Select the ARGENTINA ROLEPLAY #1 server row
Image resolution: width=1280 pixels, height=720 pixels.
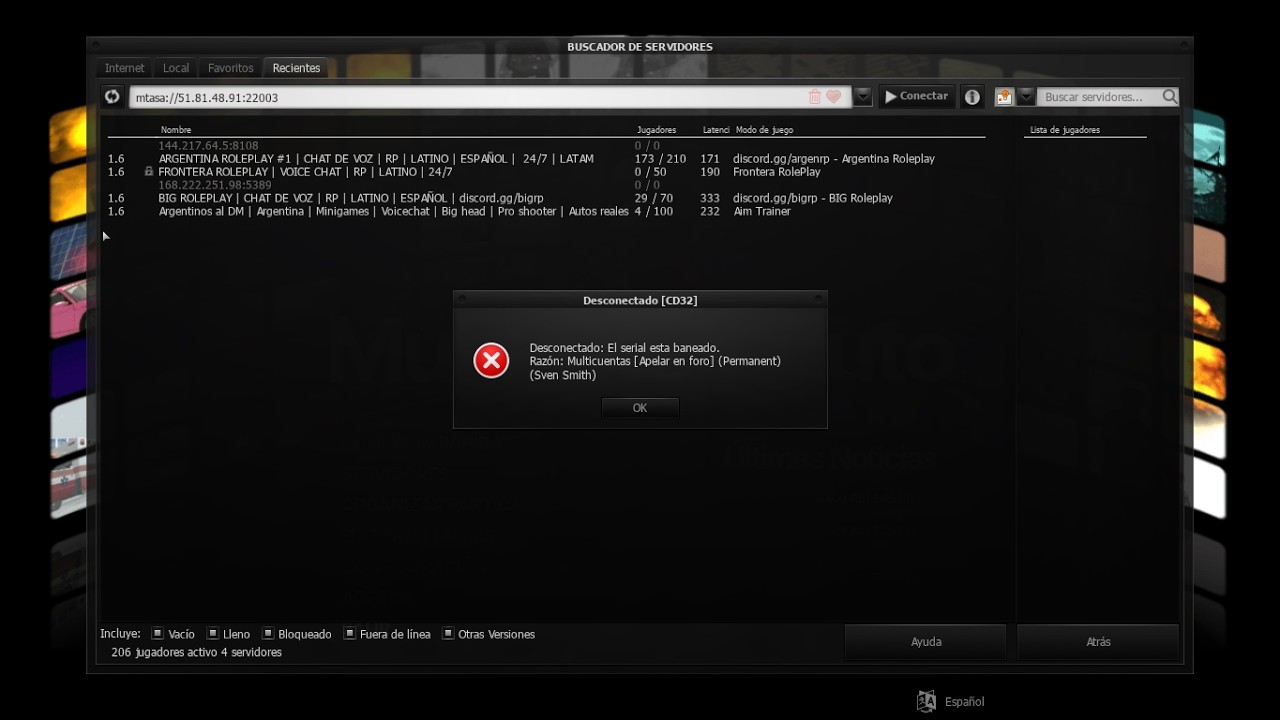546,159
